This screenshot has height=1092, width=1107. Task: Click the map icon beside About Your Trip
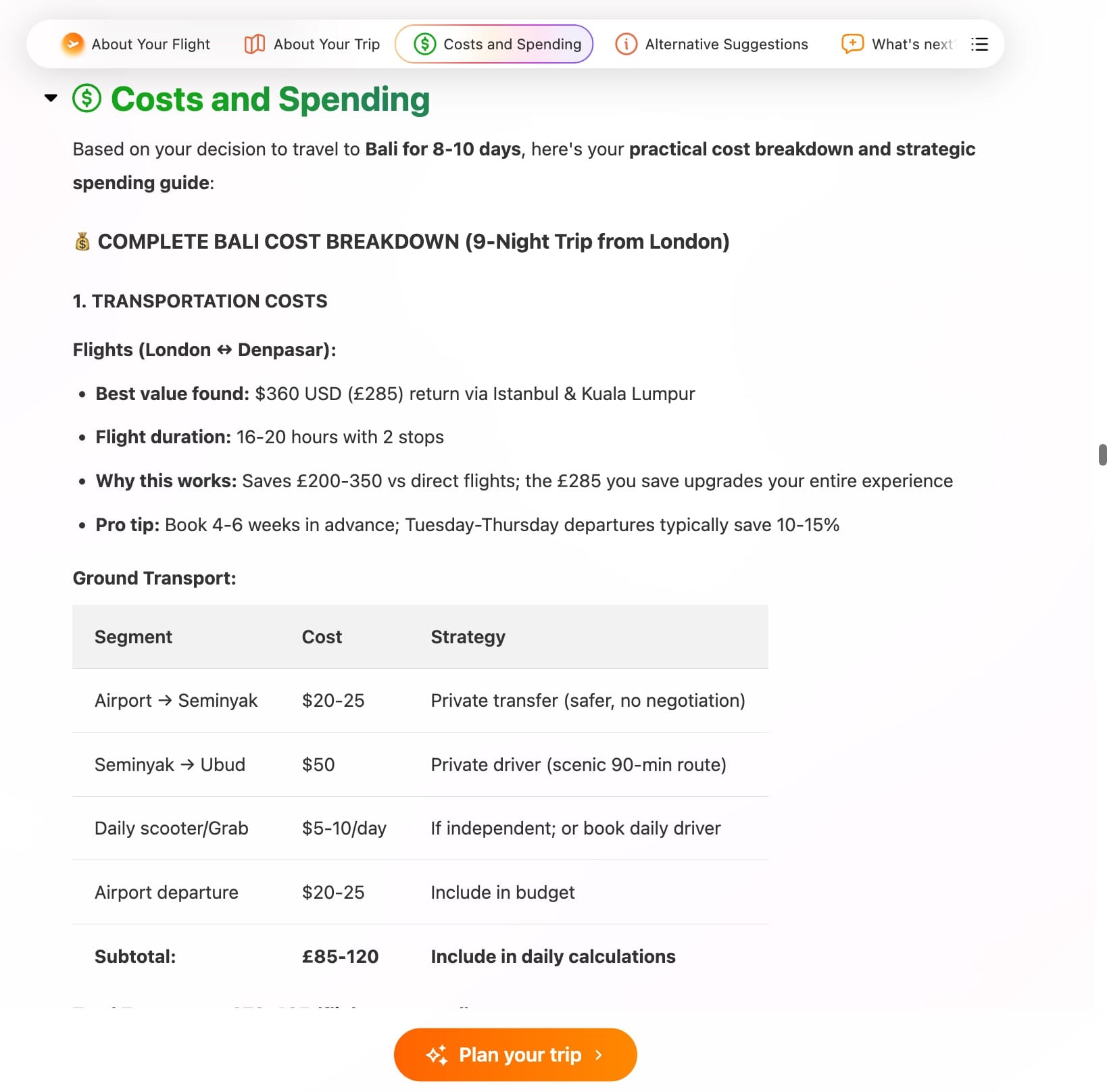[254, 44]
